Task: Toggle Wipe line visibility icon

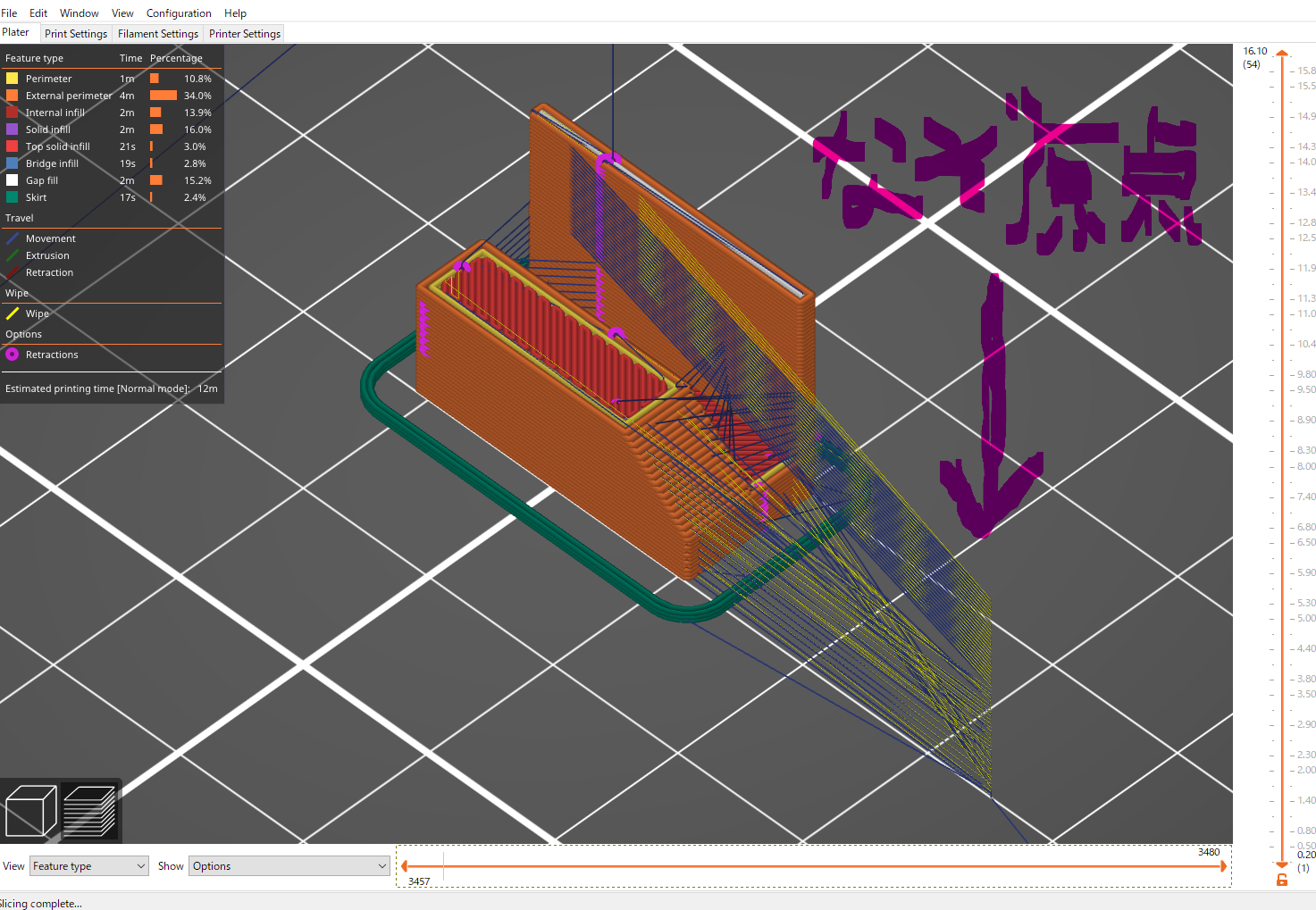Action: 13,313
